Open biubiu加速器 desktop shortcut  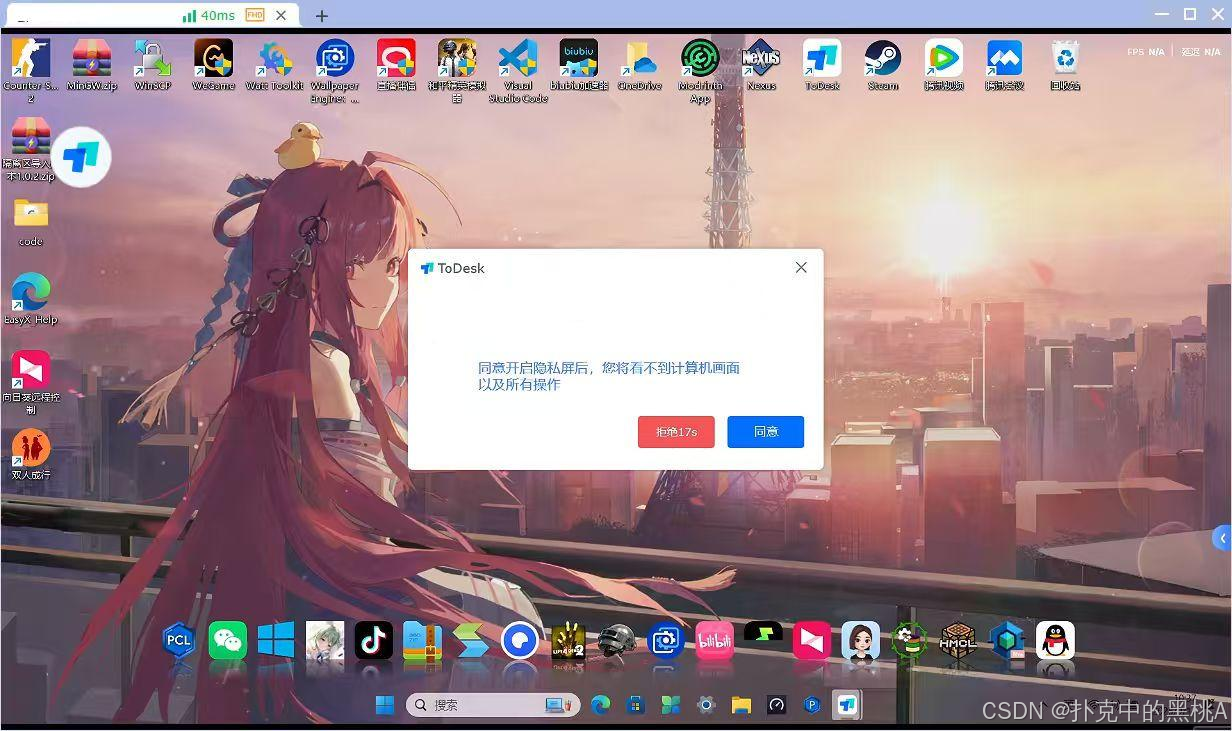(x=579, y=66)
